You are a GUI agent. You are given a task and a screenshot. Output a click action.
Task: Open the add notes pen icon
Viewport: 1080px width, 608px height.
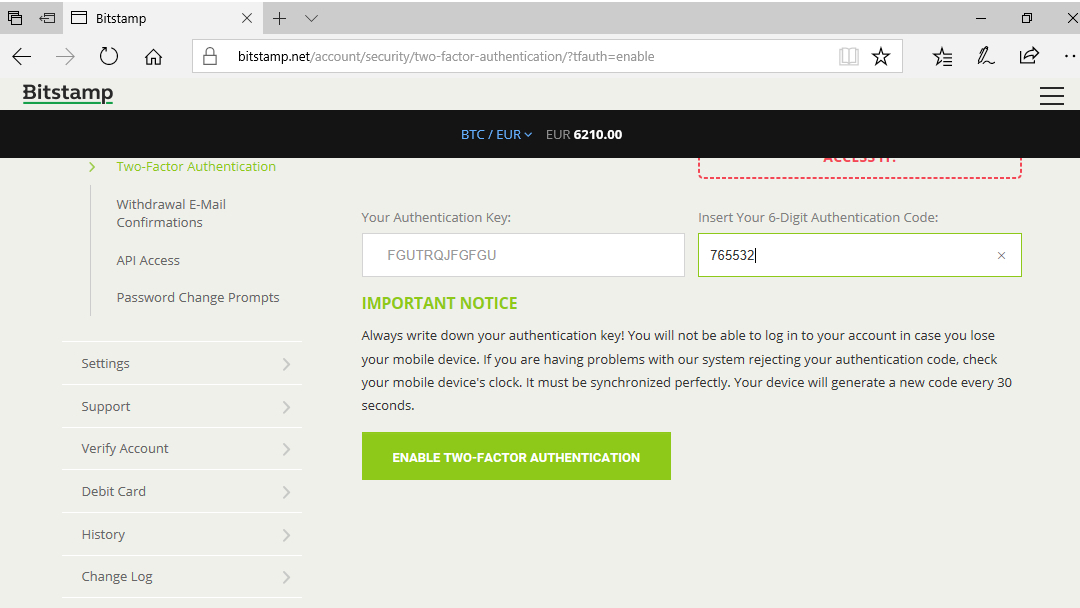click(985, 56)
